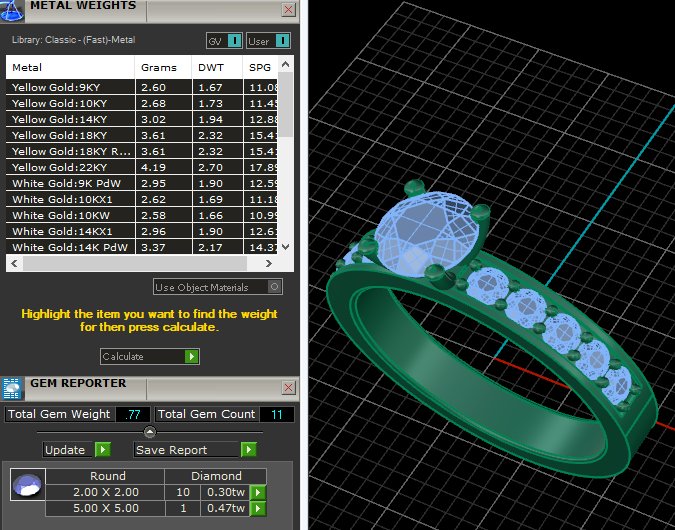Close the Metal Weights panel
Screen dimensions: 675x530
[x=288, y=9]
